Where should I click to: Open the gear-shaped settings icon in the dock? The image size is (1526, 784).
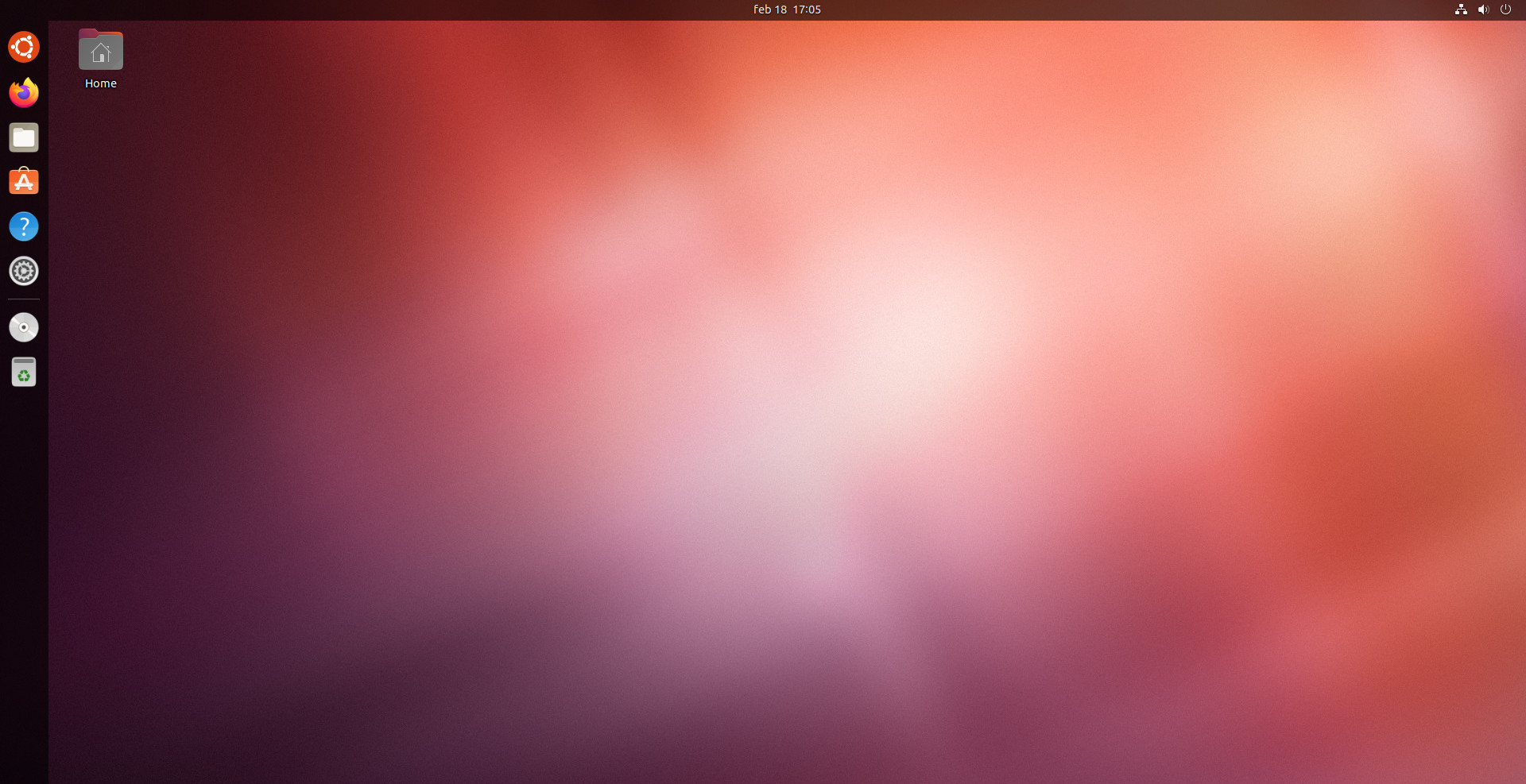[24, 271]
